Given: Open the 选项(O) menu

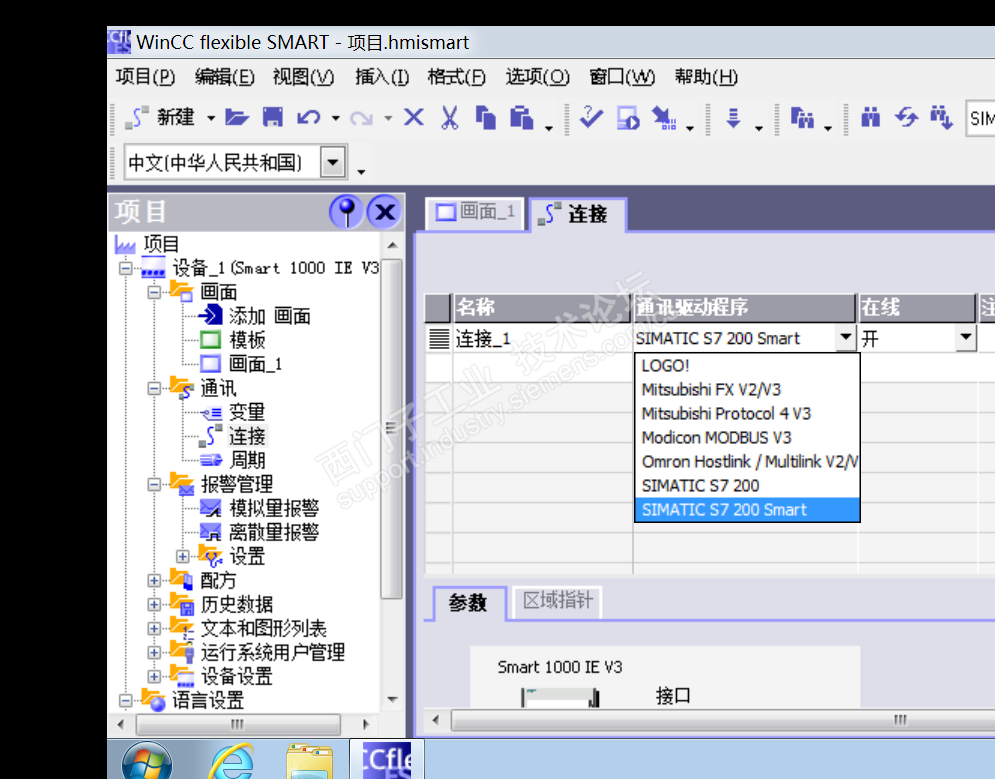Looking at the screenshot, I should pyautogui.click(x=537, y=77).
